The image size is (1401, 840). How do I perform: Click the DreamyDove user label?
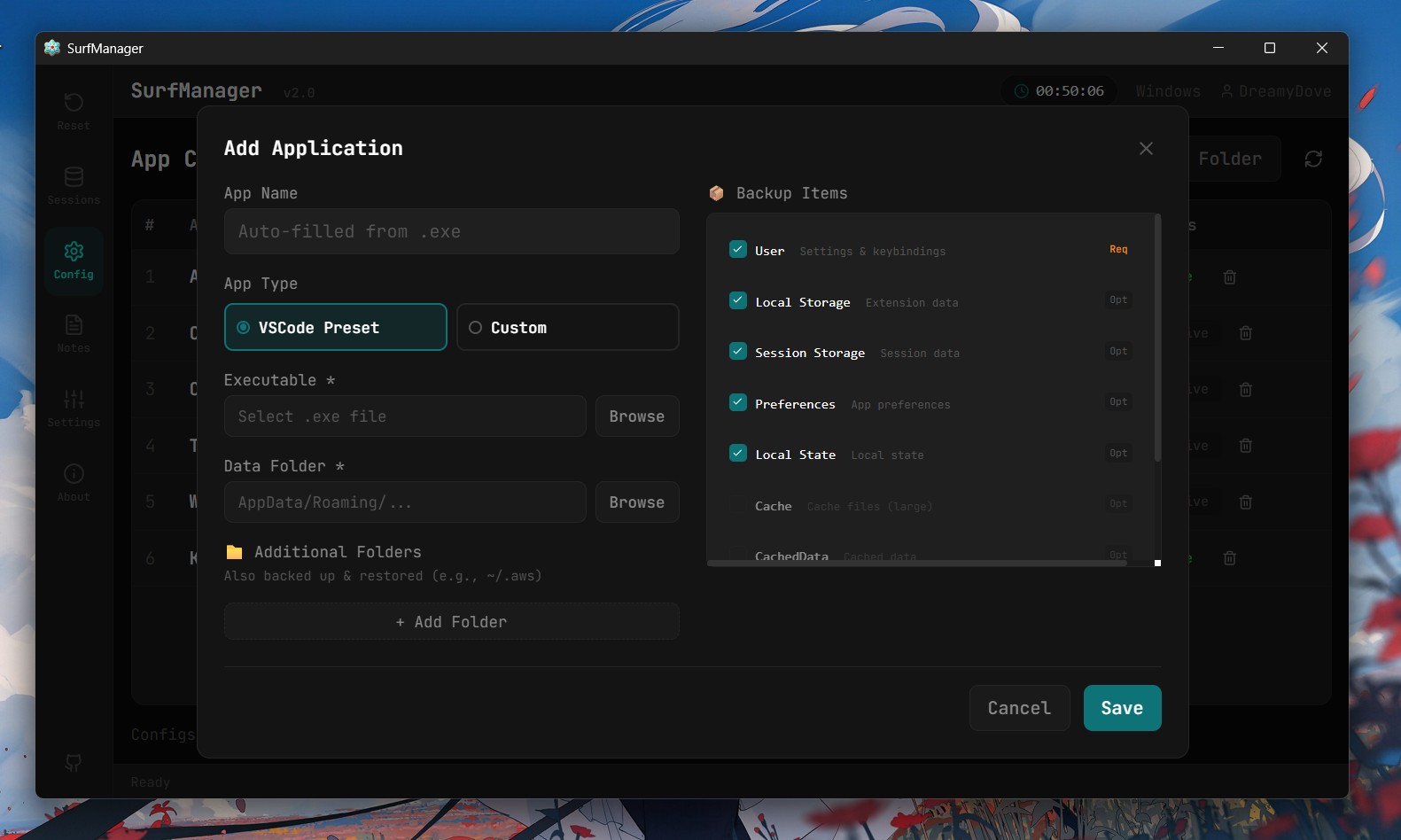(1276, 91)
